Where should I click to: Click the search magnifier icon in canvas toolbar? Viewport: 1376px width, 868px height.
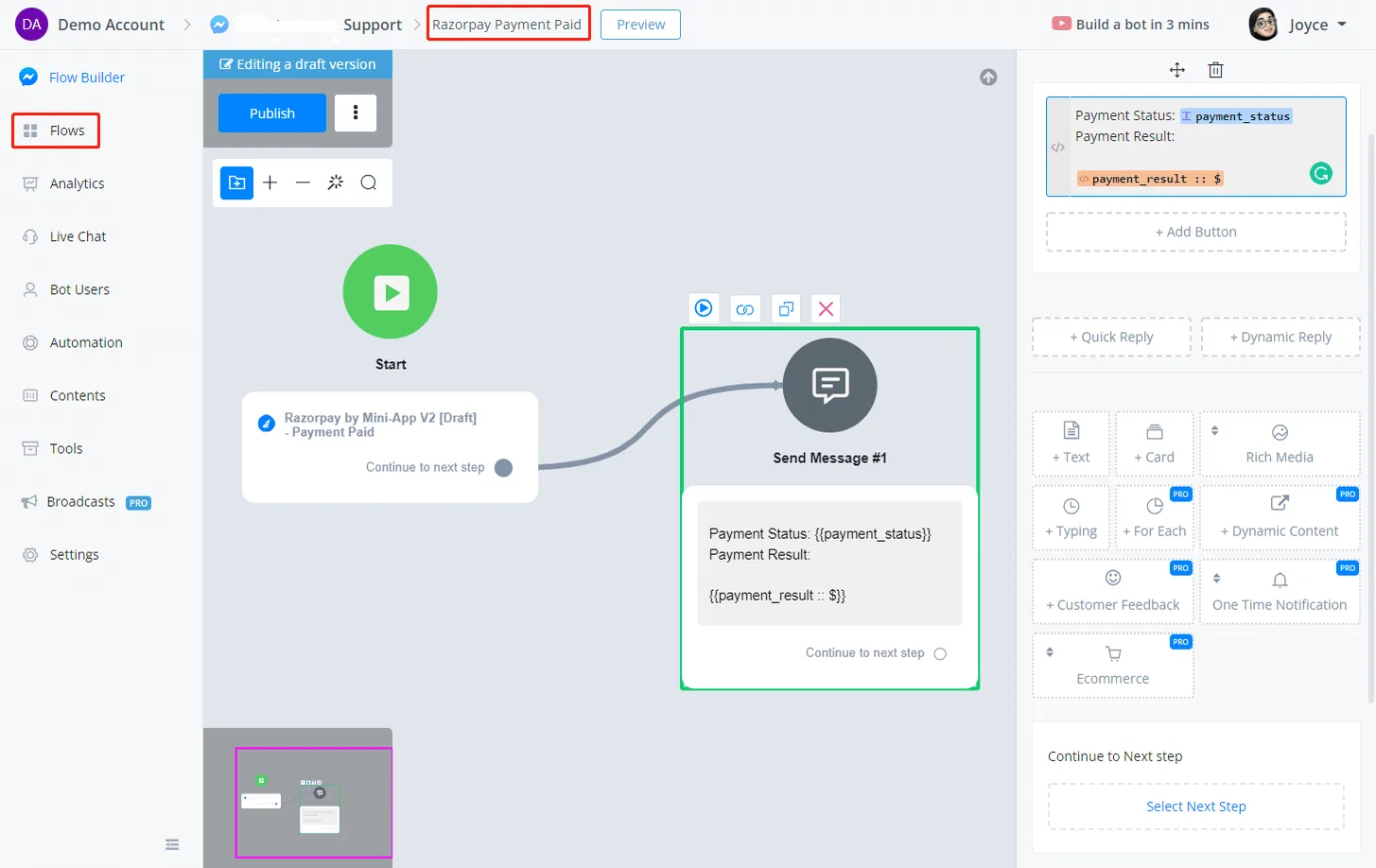369,182
